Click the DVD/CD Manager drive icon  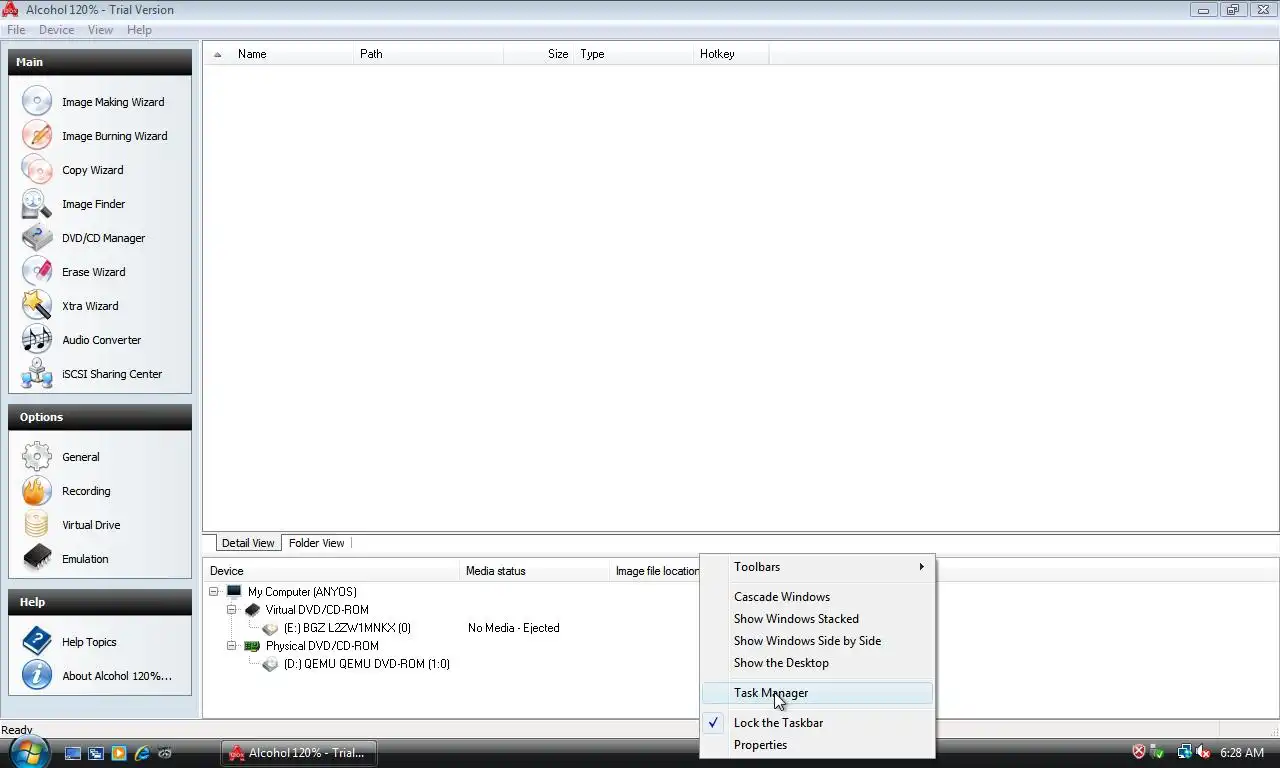pyautogui.click(x=37, y=237)
